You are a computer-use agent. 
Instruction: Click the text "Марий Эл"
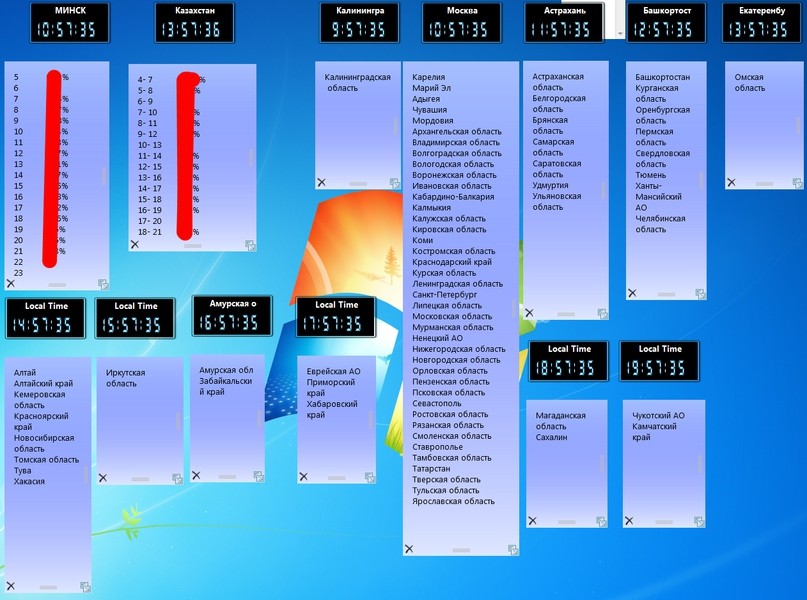431,88
